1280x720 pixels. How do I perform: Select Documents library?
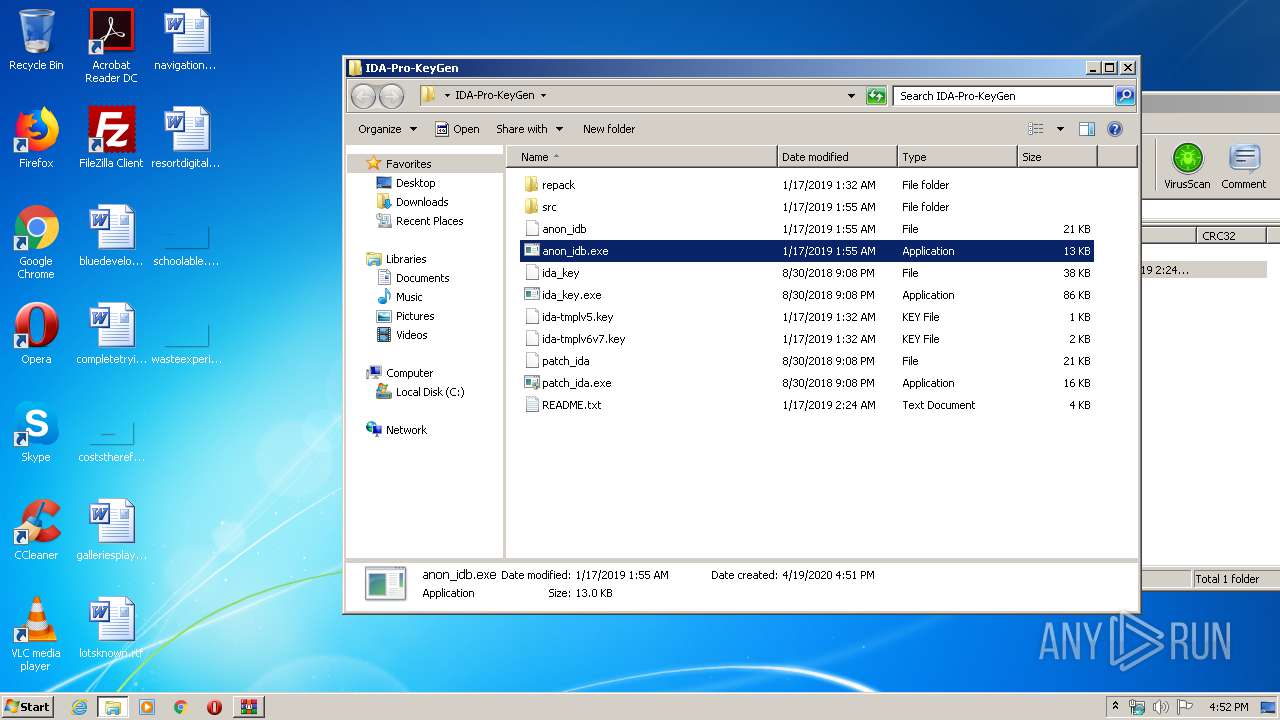pyautogui.click(x=422, y=278)
